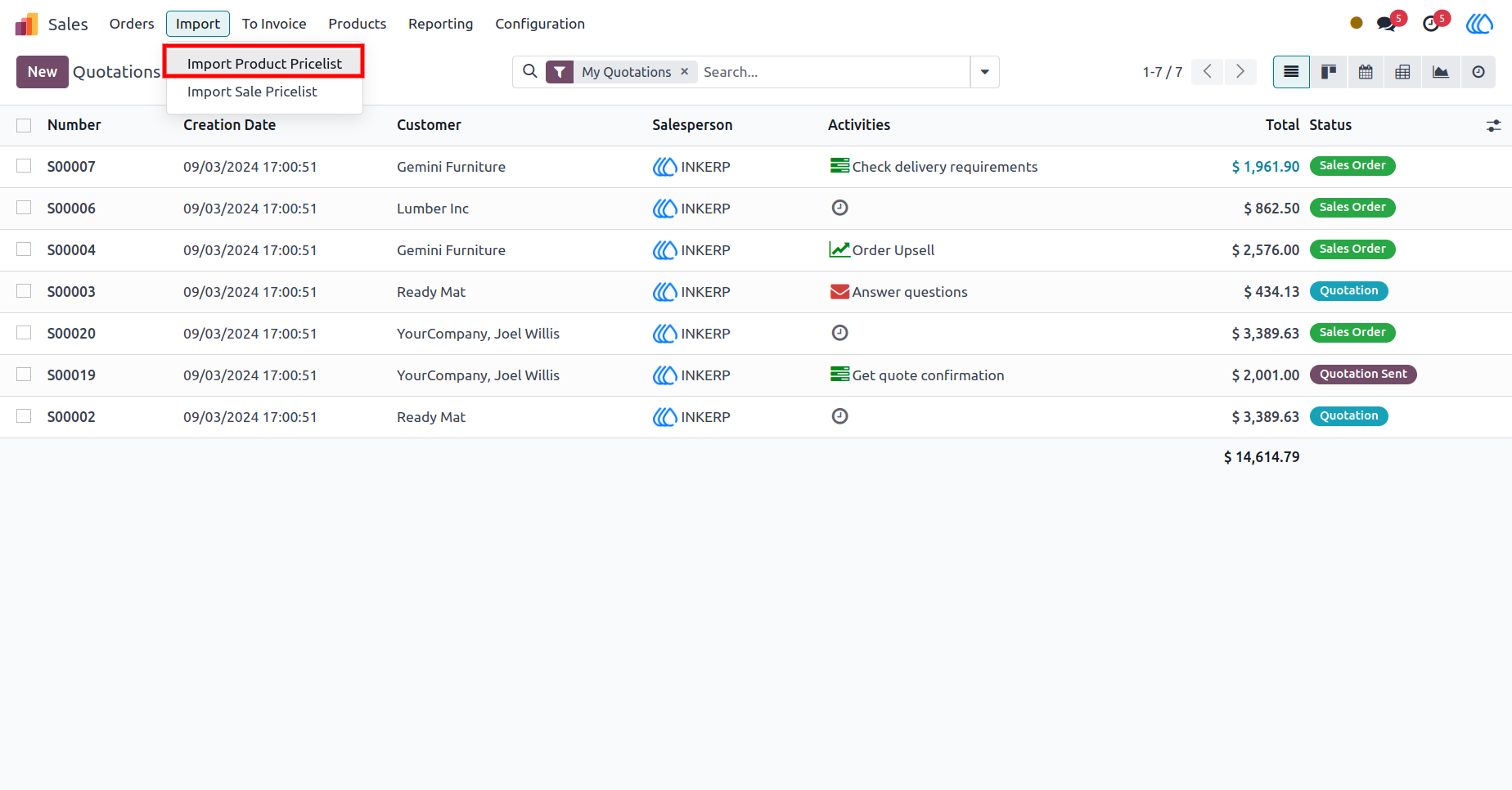The image size is (1512, 790).
Task: Switch to calendar view
Action: point(1366,72)
